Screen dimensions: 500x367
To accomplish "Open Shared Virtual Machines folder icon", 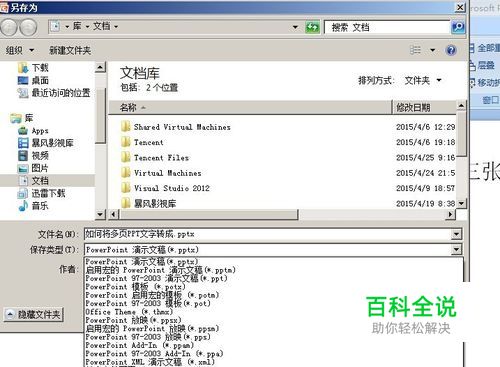I will pos(126,127).
